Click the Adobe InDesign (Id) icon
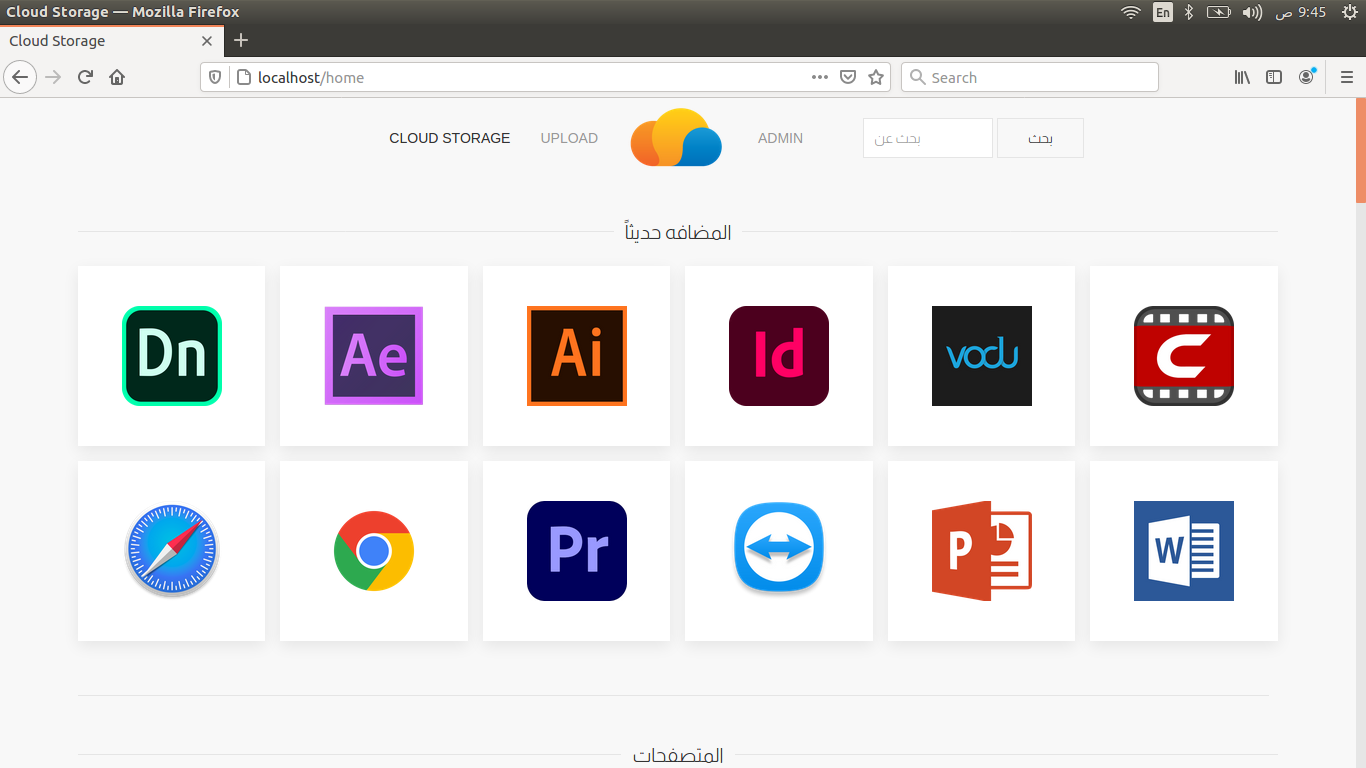This screenshot has height=768, width=1366. tap(779, 356)
